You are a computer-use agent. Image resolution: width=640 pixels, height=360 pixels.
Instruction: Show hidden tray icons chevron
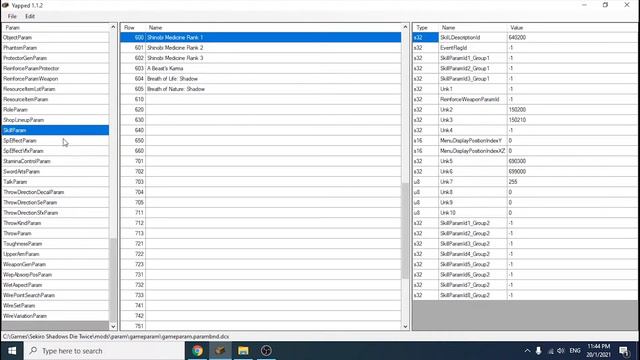(x=527, y=351)
